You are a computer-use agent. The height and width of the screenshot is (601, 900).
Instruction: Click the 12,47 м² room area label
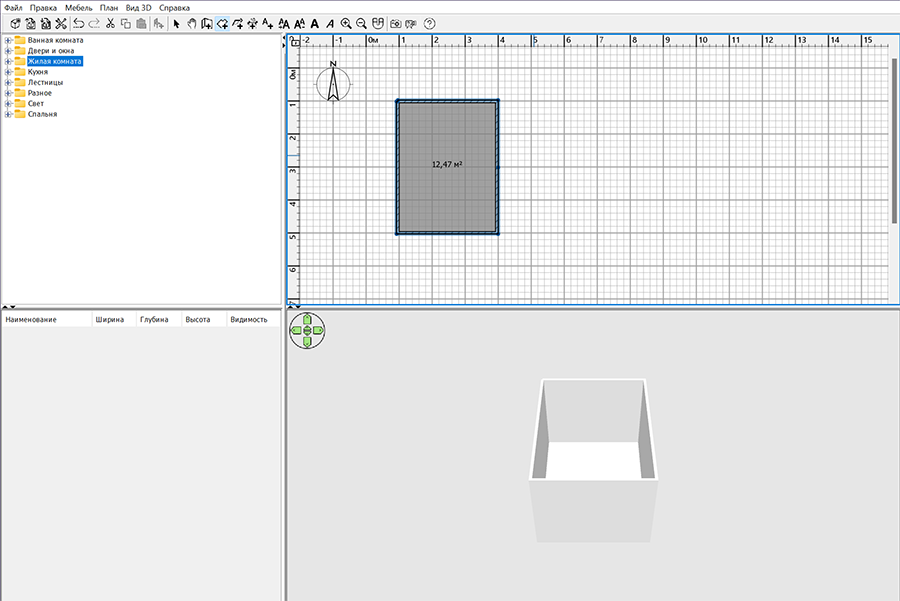click(447, 165)
